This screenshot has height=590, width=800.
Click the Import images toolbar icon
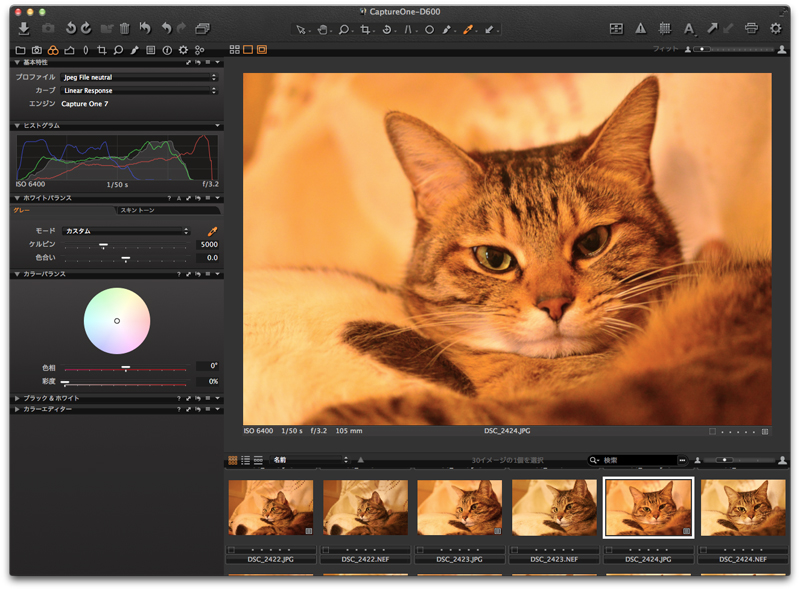pyautogui.click(x=24, y=29)
